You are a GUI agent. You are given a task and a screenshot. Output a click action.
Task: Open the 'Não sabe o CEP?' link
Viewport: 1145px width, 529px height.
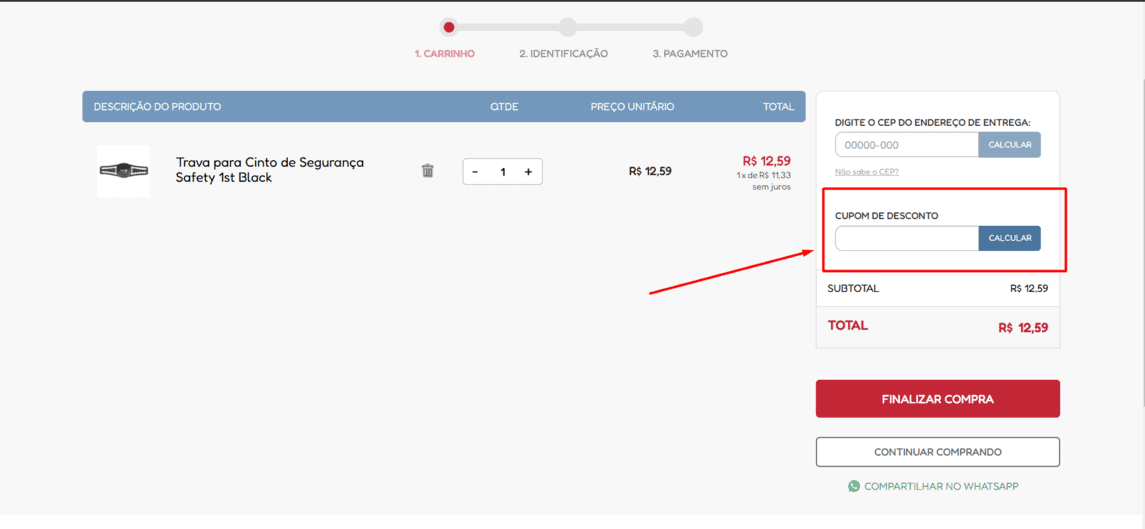tap(867, 172)
